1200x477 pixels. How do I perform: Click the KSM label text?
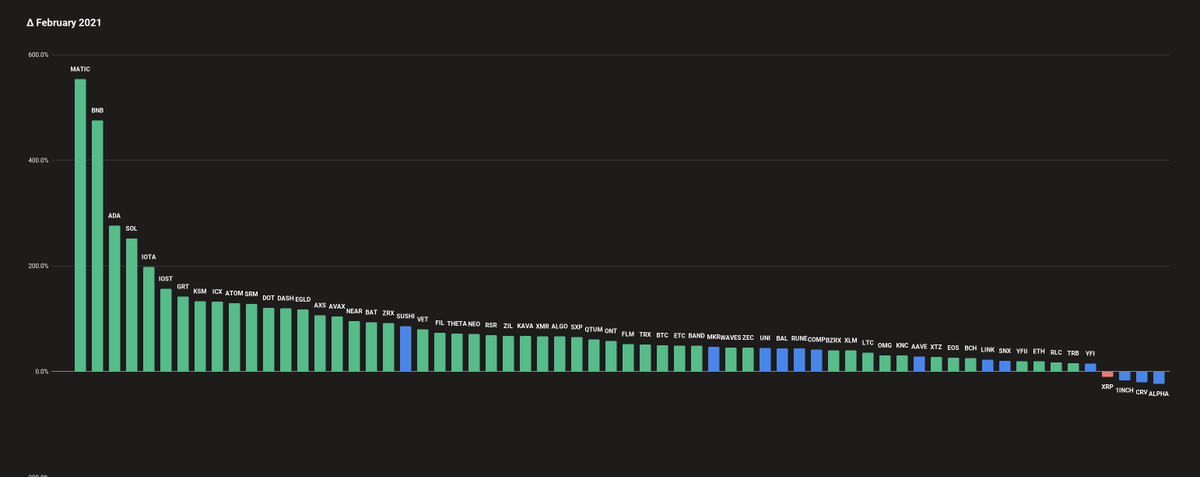pyautogui.click(x=200, y=291)
